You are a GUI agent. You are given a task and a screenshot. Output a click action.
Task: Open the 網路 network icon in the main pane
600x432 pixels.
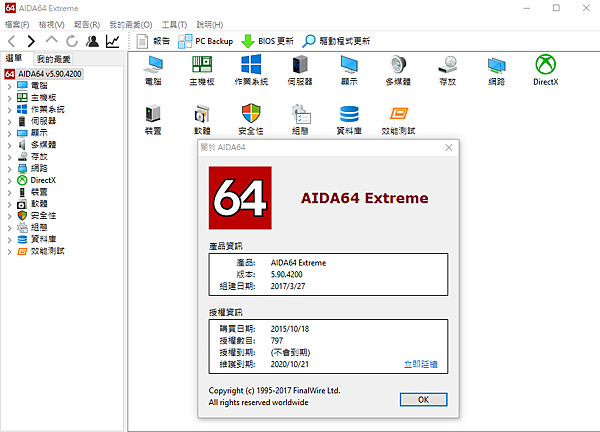(496, 70)
